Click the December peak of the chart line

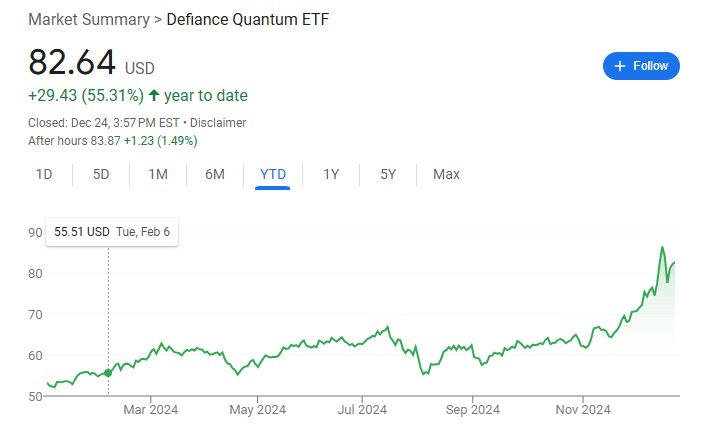coord(662,248)
